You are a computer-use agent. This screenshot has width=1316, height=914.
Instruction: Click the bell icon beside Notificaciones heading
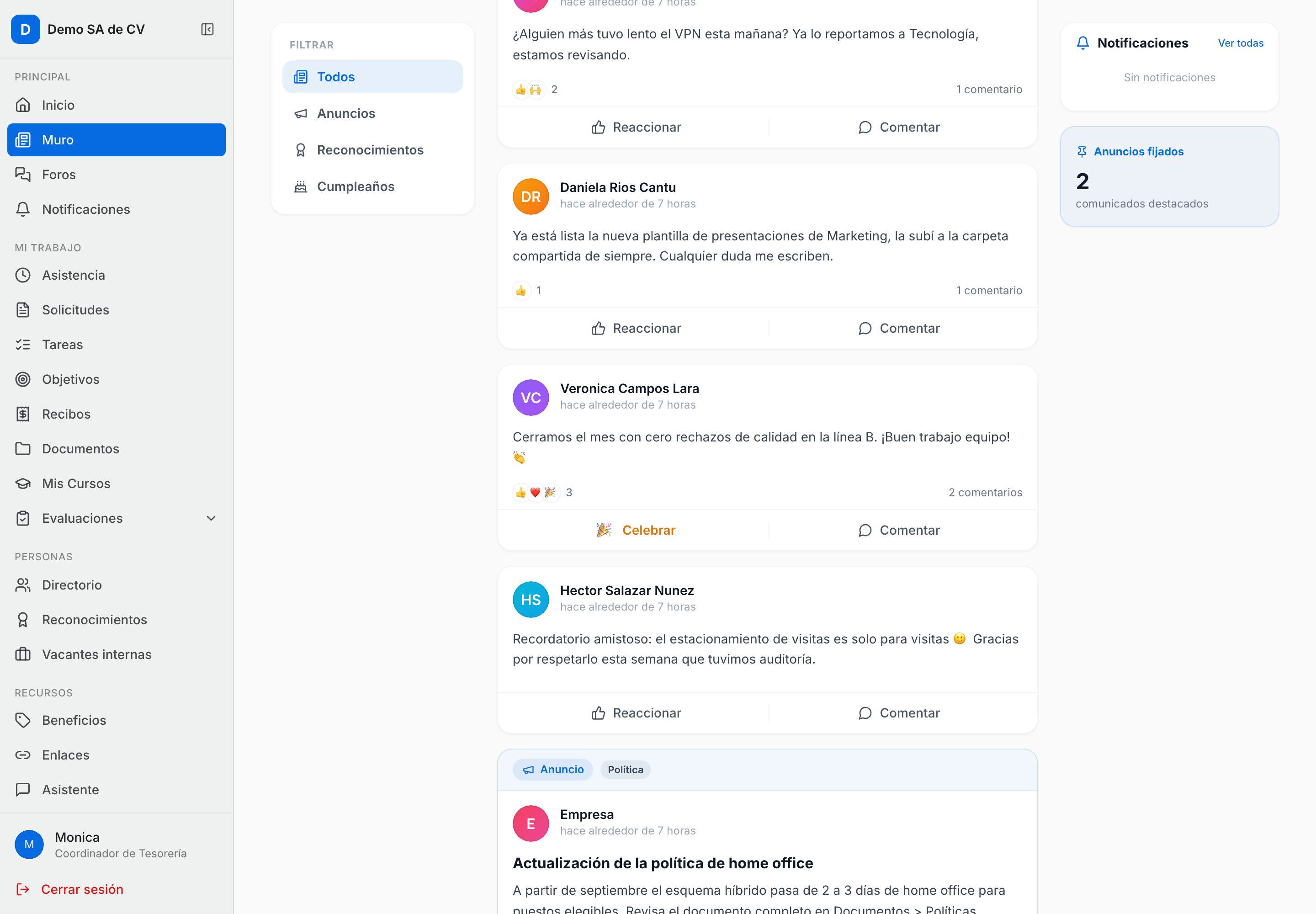pos(1083,43)
